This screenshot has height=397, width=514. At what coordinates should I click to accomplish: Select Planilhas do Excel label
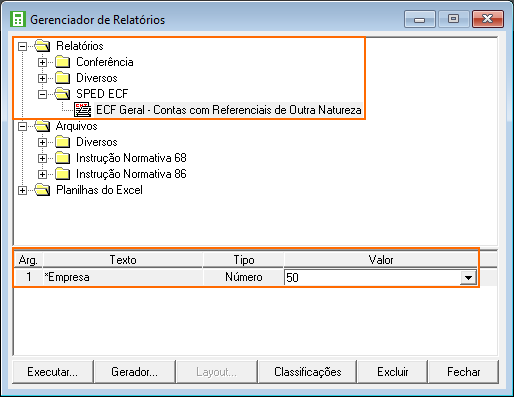[99, 190]
